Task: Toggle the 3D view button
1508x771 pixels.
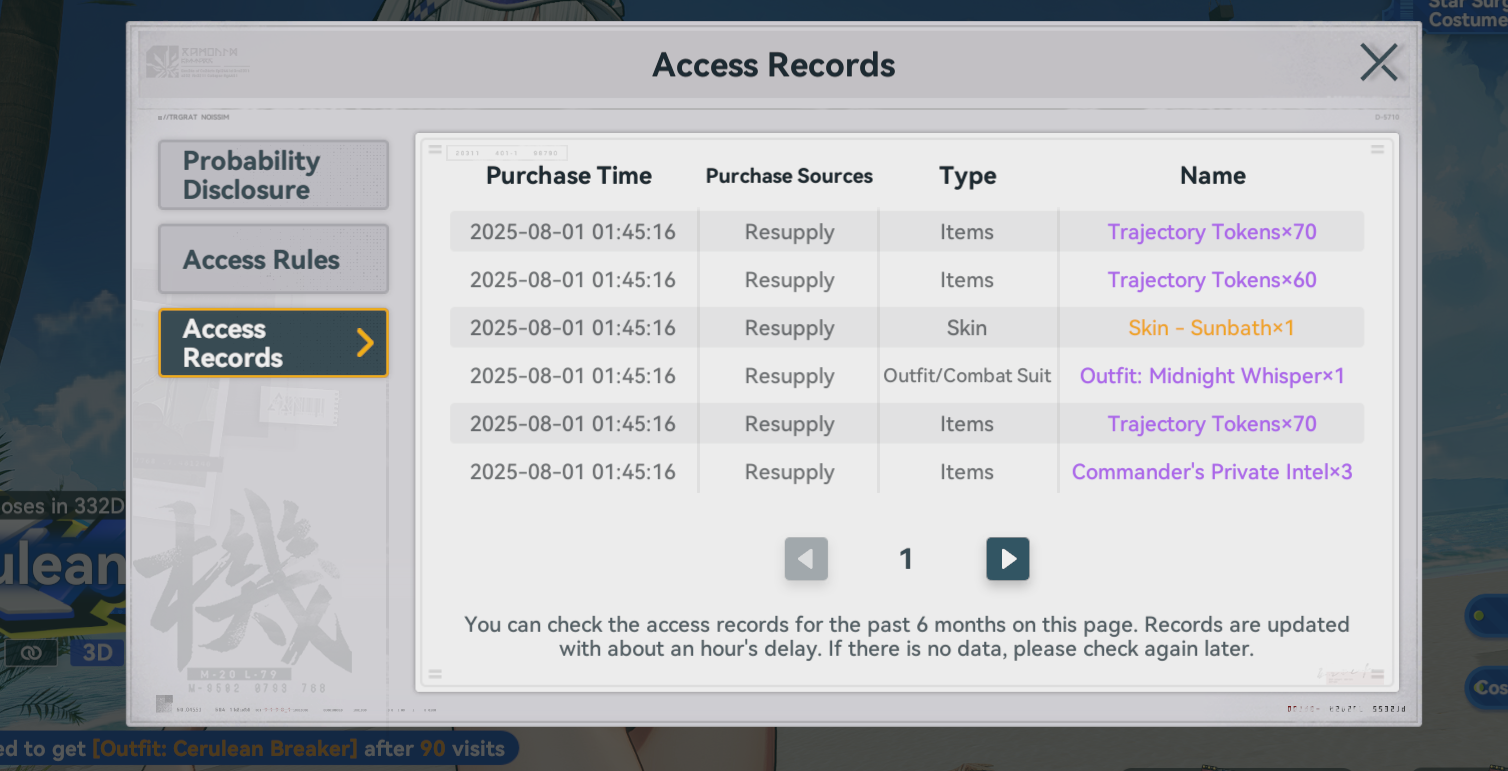Action: pyautogui.click(x=96, y=653)
